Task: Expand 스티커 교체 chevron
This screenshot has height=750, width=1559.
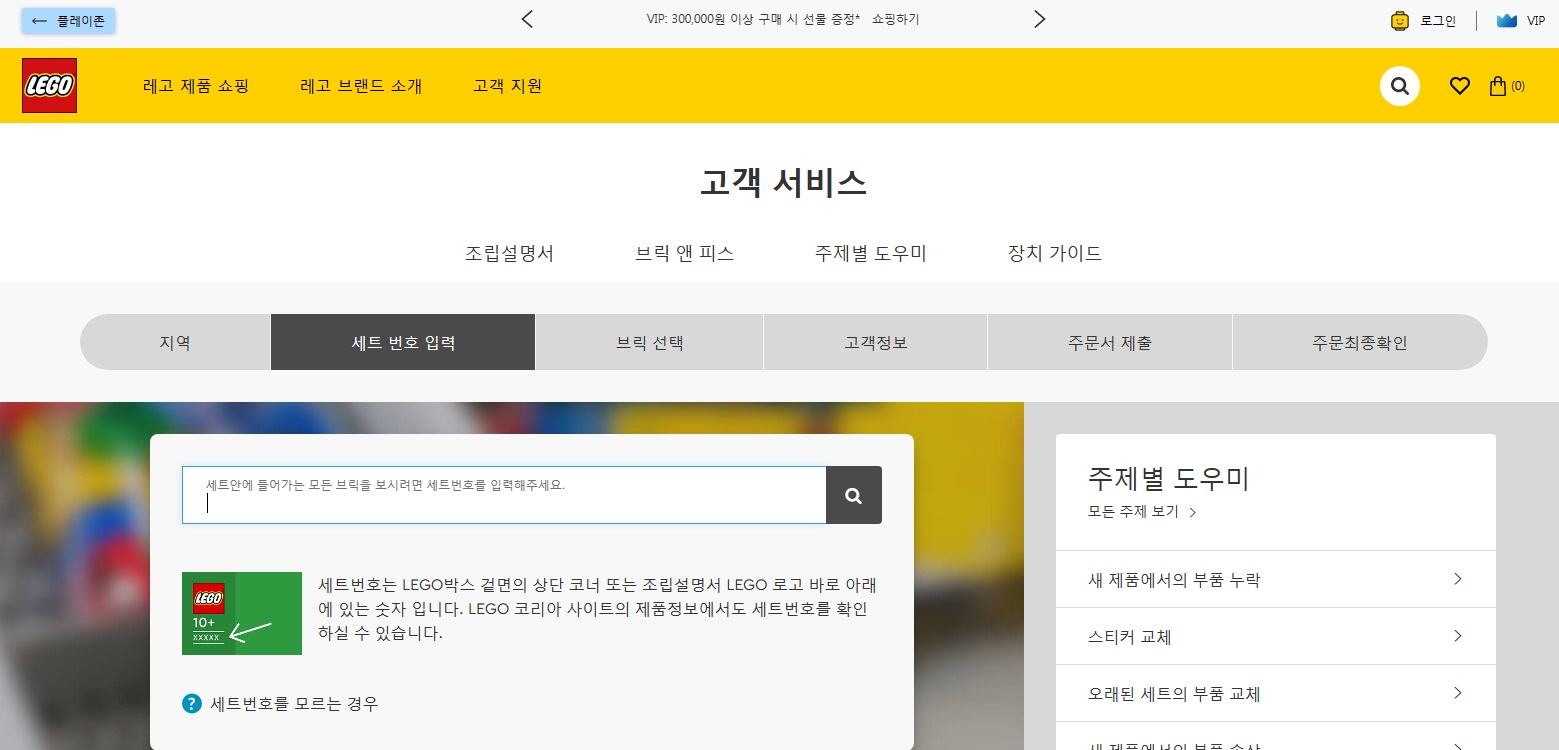Action: (1458, 636)
